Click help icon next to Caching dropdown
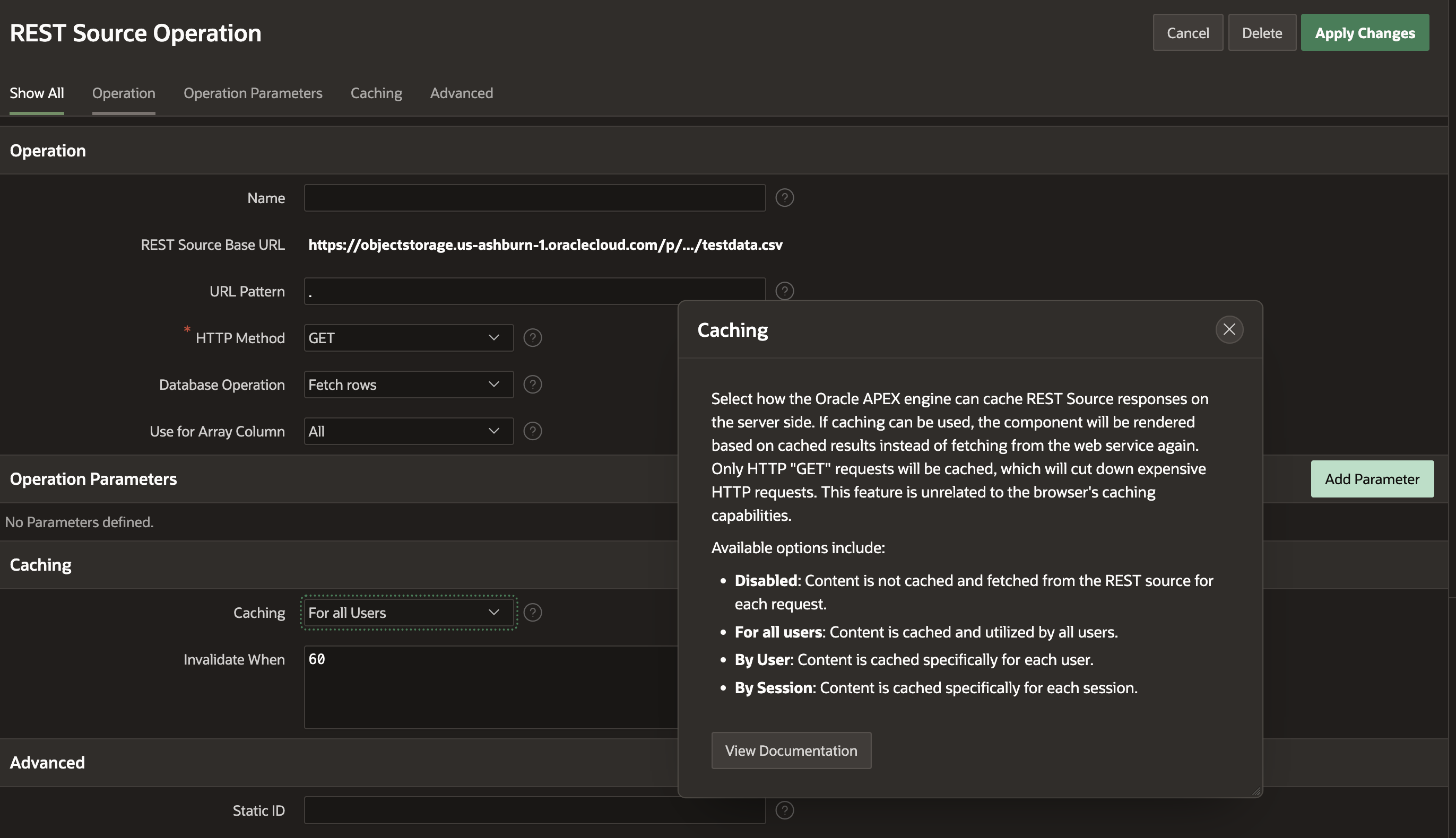This screenshot has width=1456, height=838. [x=533, y=613]
